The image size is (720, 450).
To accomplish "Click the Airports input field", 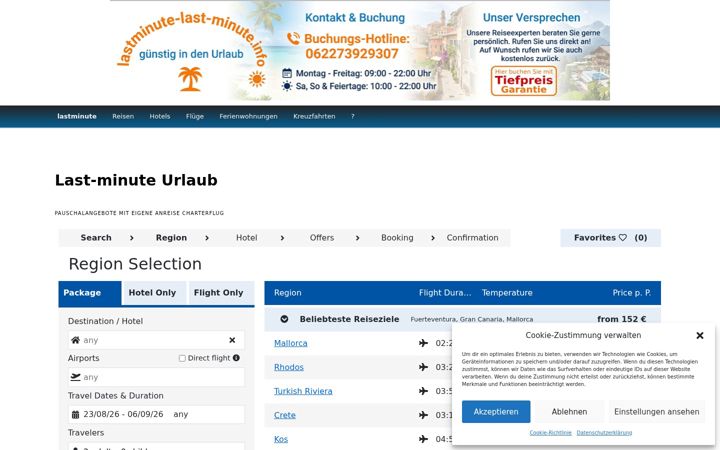I will [x=156, y=377].
